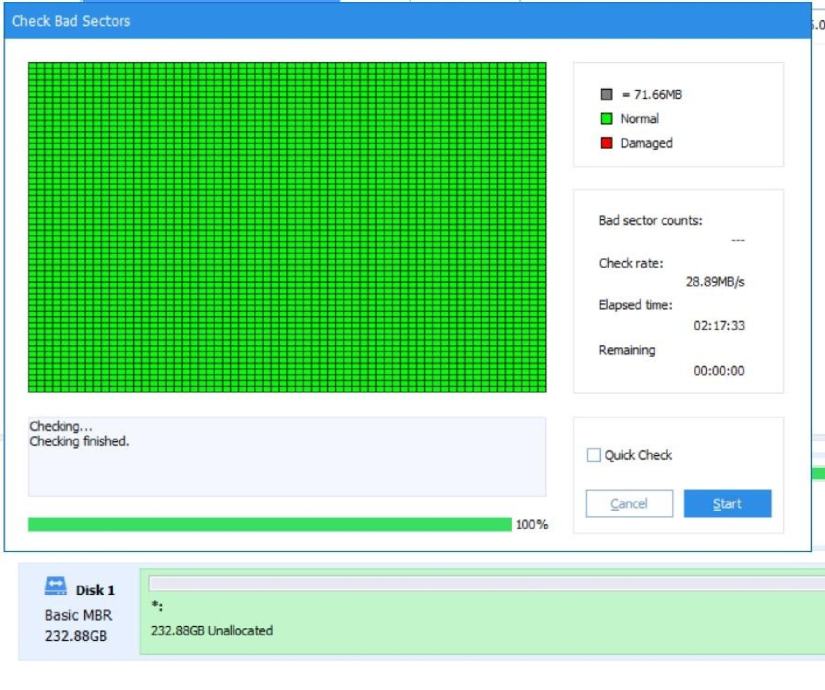Click the 'Elapsed time:' label
Screen dimensions: 825x690
(x=635, y=305)
